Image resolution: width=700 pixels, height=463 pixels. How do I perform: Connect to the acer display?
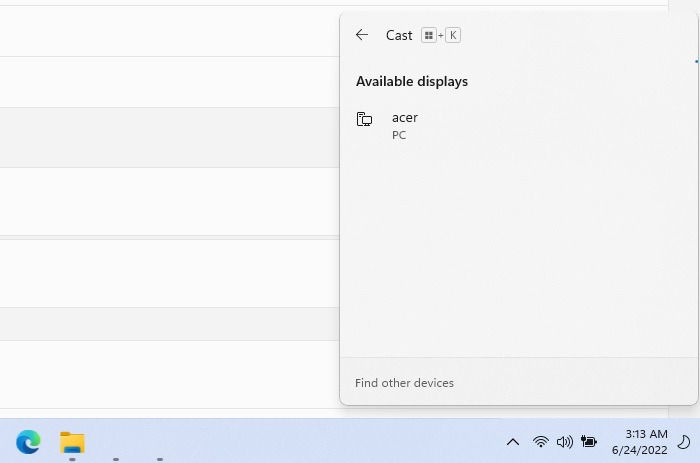405,118
